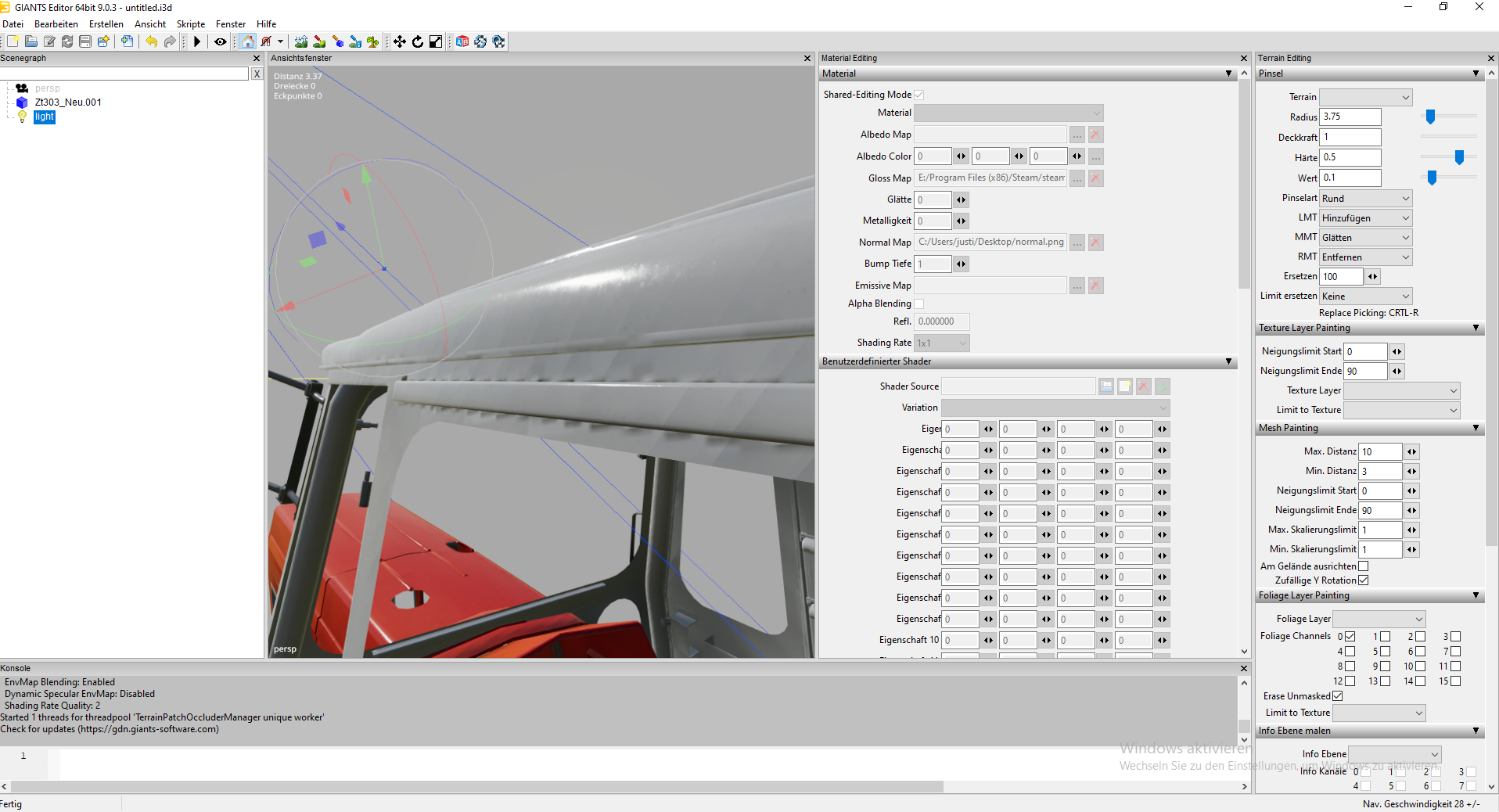
Task: Click the New file toolbar icon
Action: point(13,41)
